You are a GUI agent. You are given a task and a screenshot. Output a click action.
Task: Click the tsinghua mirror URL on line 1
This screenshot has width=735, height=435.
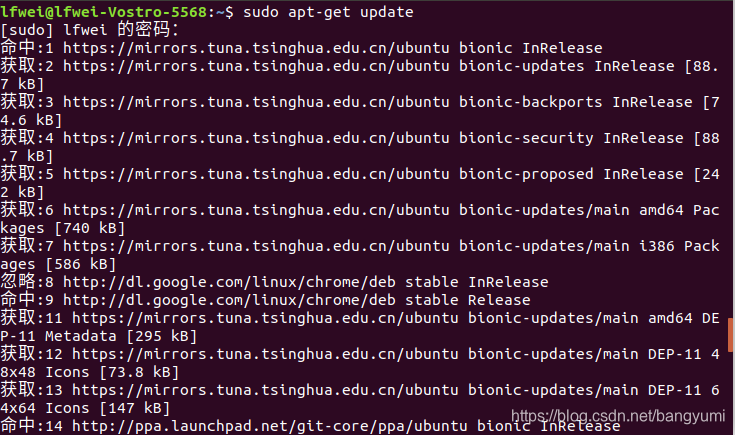click(256, 48)
